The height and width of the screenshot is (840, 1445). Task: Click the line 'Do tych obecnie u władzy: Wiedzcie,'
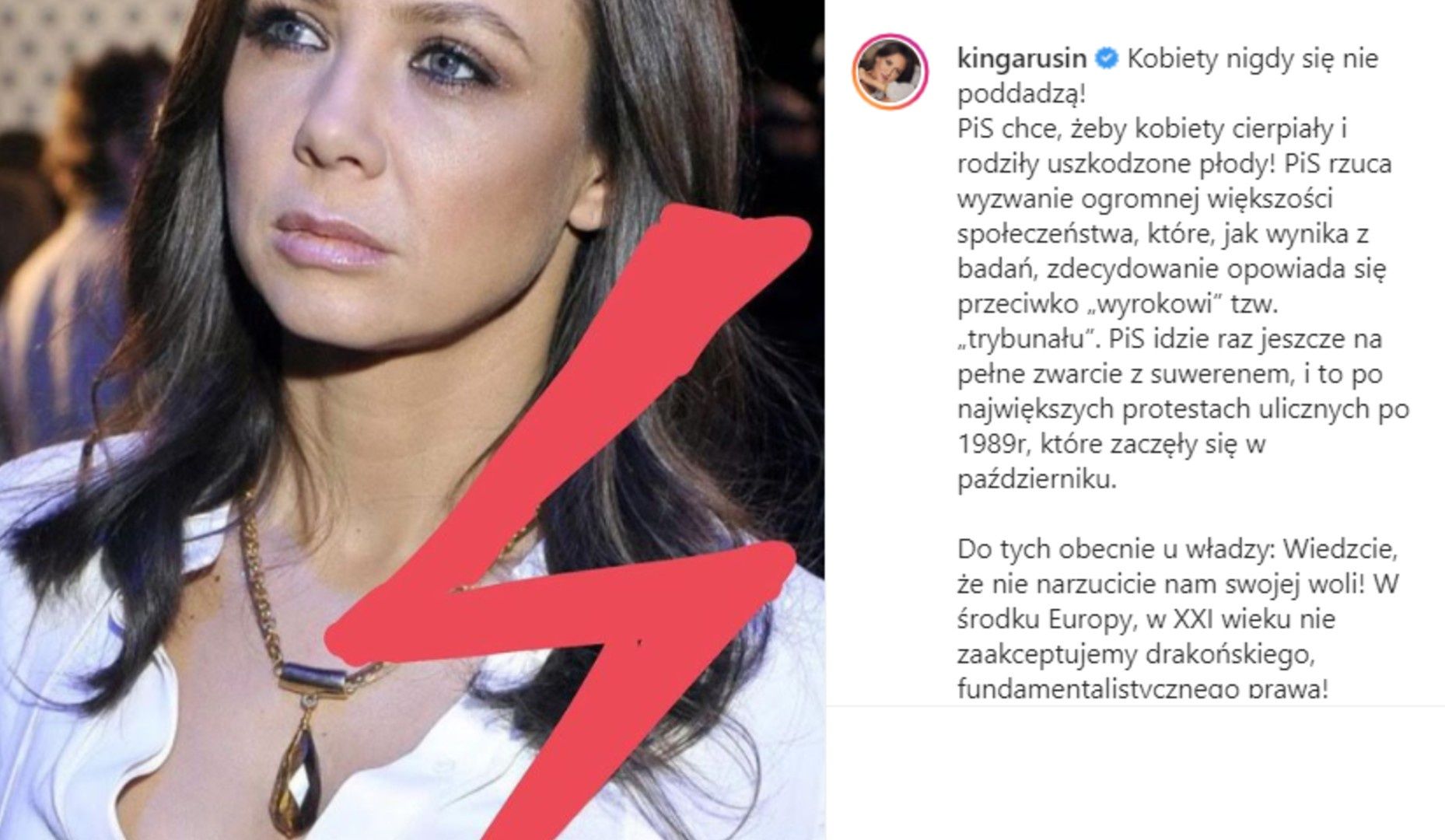(1177, 549)
